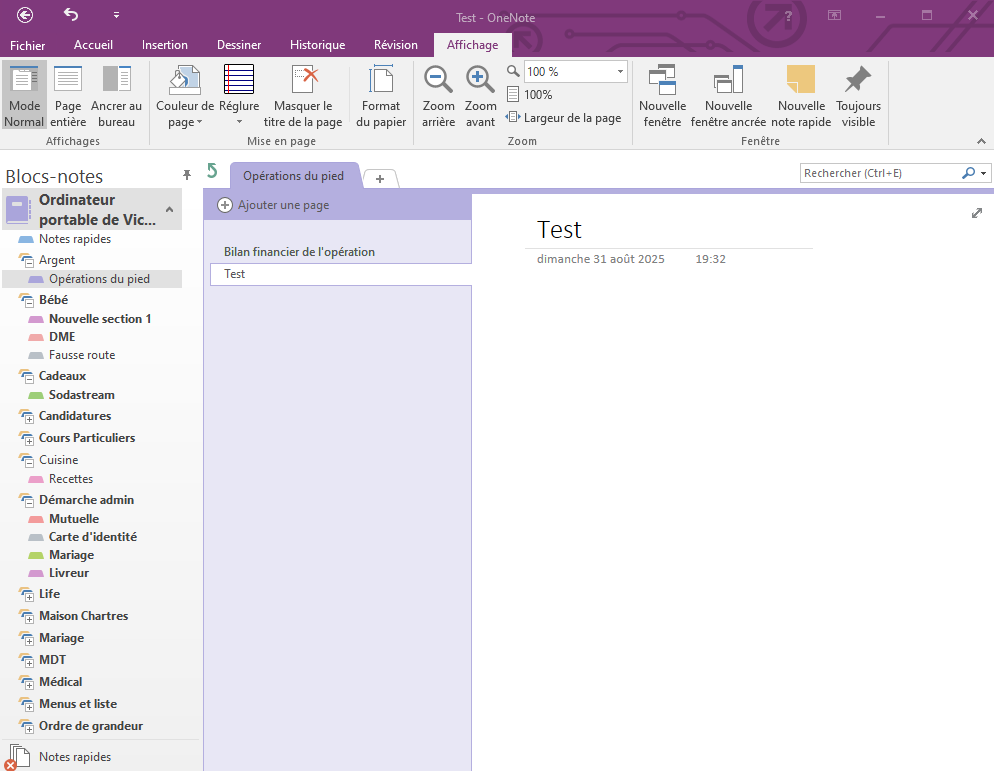This screenshot has height=771, width=994.
Task: Switch to the Accueil ribbon tab
Action: click(x=93, y=45)
